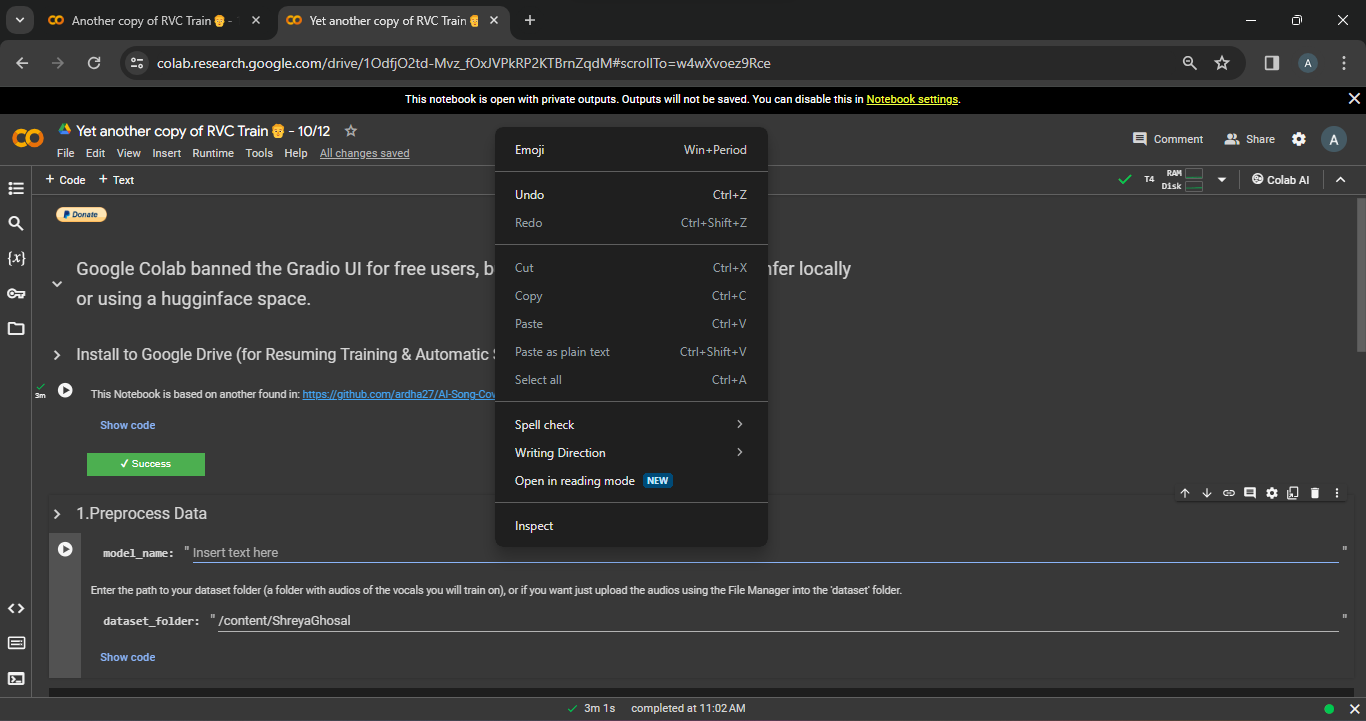1366x721 pixels.
Task: Bookmark this page with the star icon
Action: click(x=1222, y=63)
